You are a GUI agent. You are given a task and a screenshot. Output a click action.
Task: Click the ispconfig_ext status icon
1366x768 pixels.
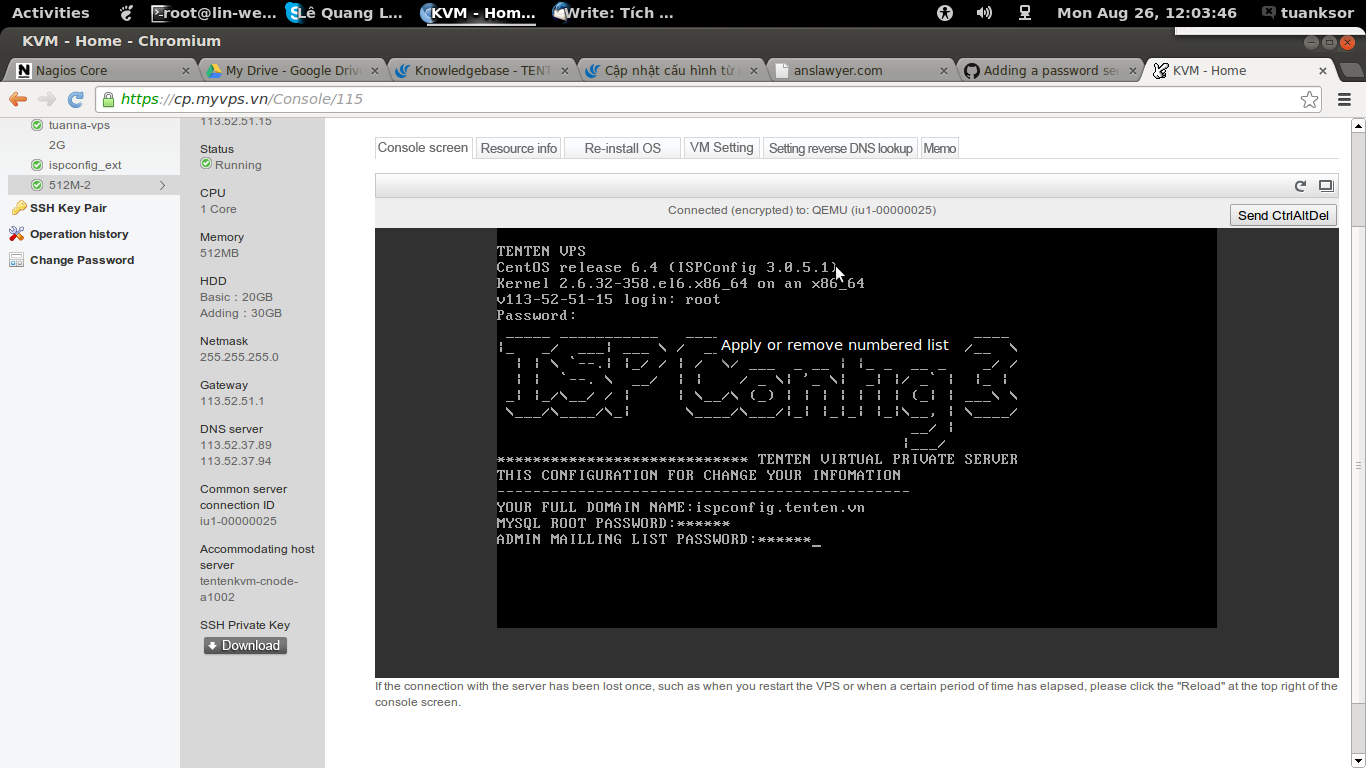37,165
